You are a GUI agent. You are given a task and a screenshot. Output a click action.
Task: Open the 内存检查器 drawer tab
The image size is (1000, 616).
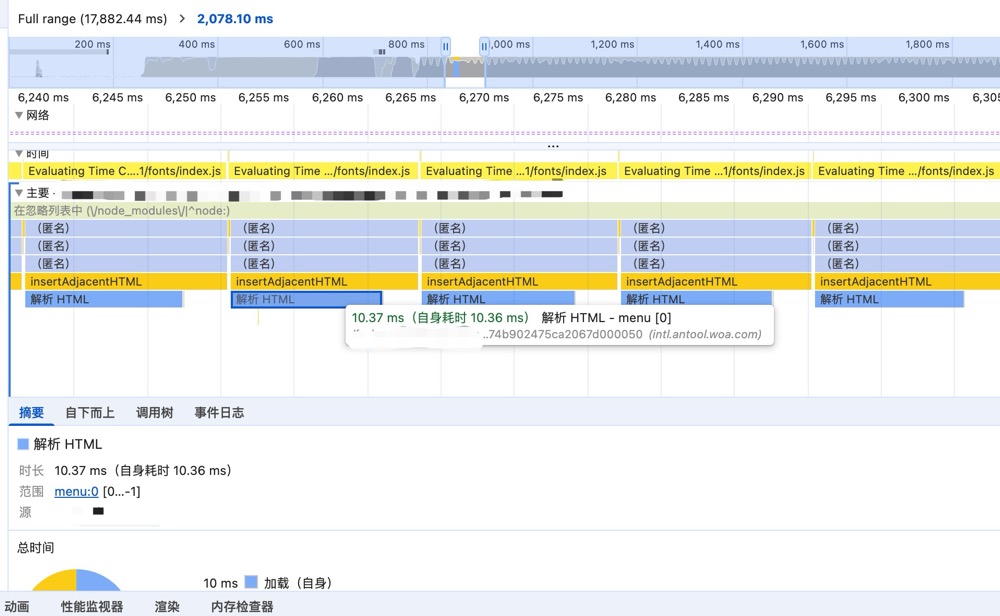pos(242,606)
